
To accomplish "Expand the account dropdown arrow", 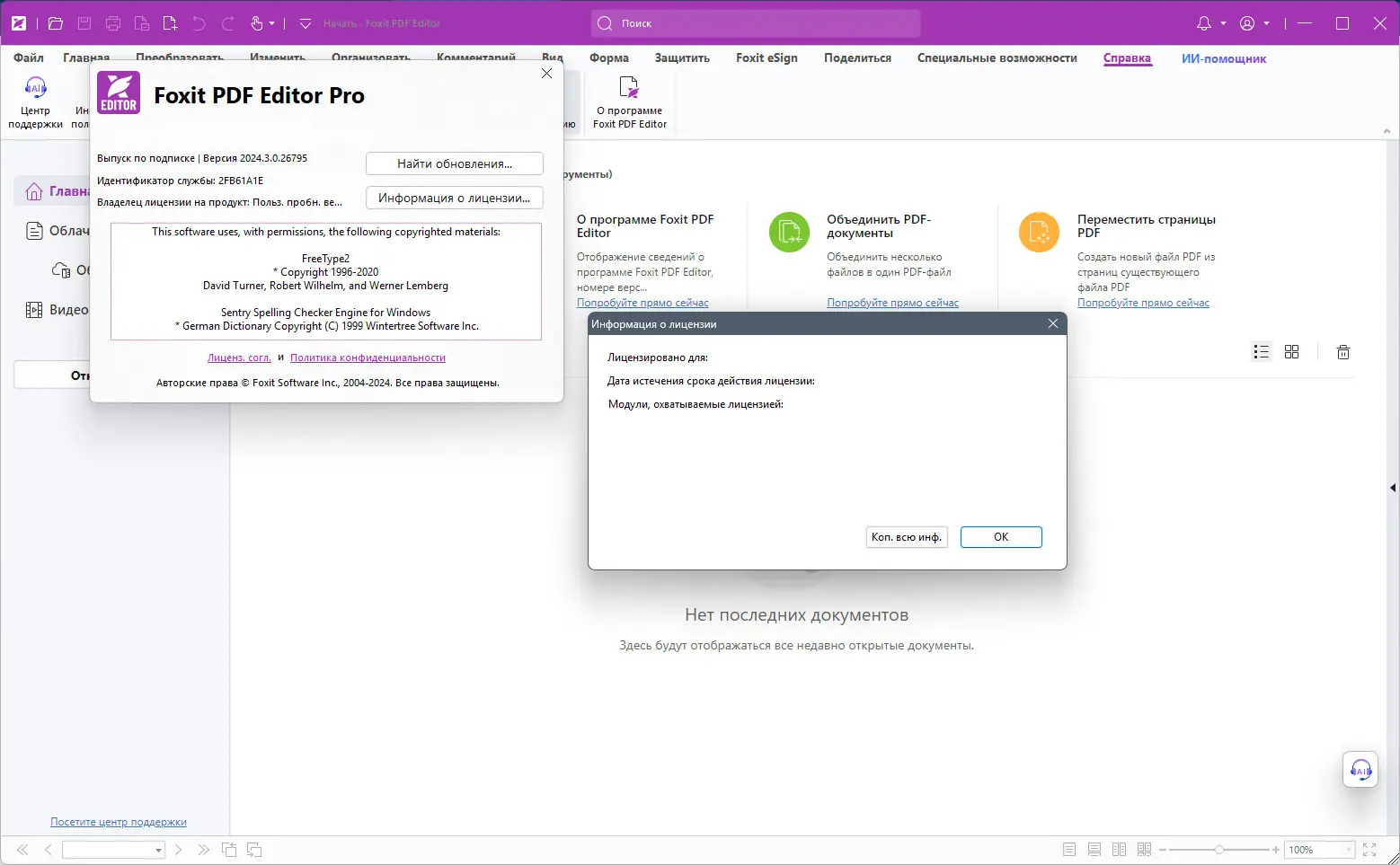I will pyautogui.click(x=1267, y=23).
